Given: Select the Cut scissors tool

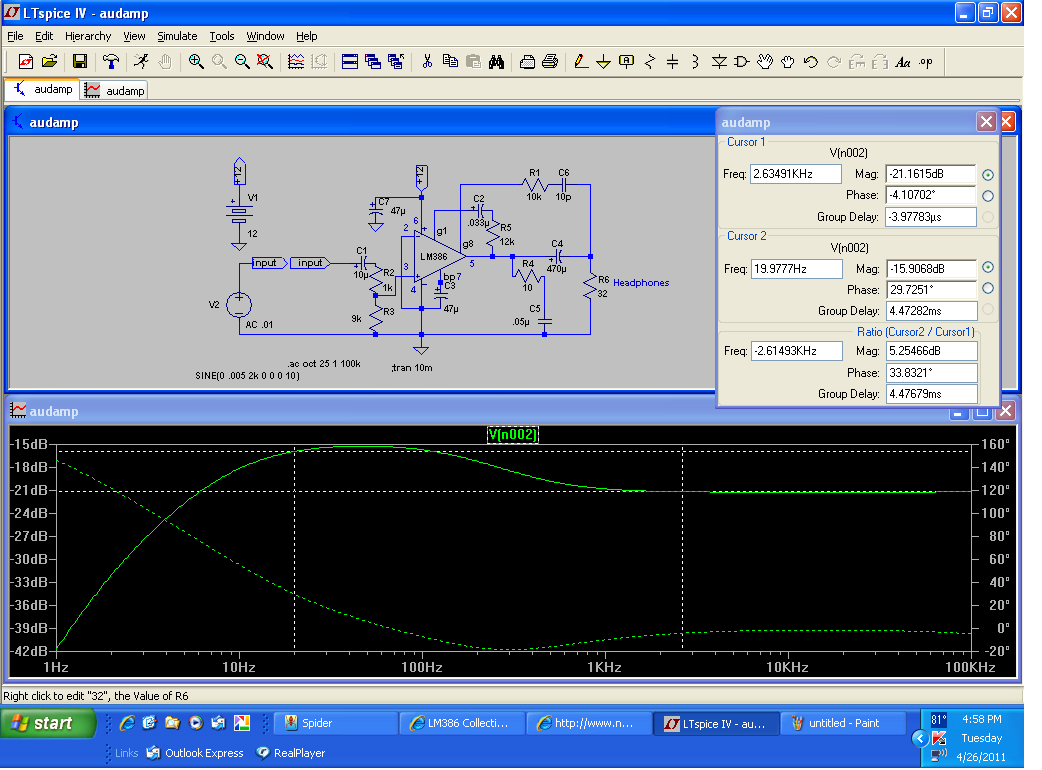Looking at the screenshot, I should (427, 62).
